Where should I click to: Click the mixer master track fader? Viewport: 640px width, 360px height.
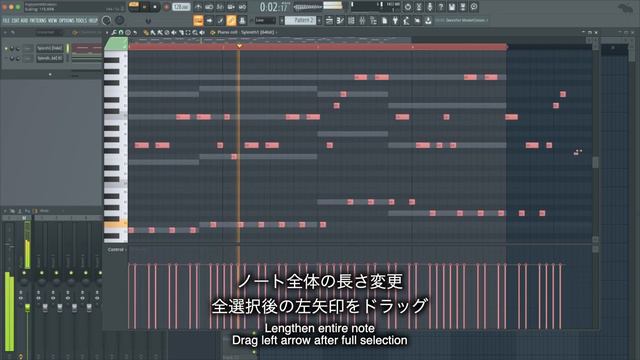click(x=27, y=308)
